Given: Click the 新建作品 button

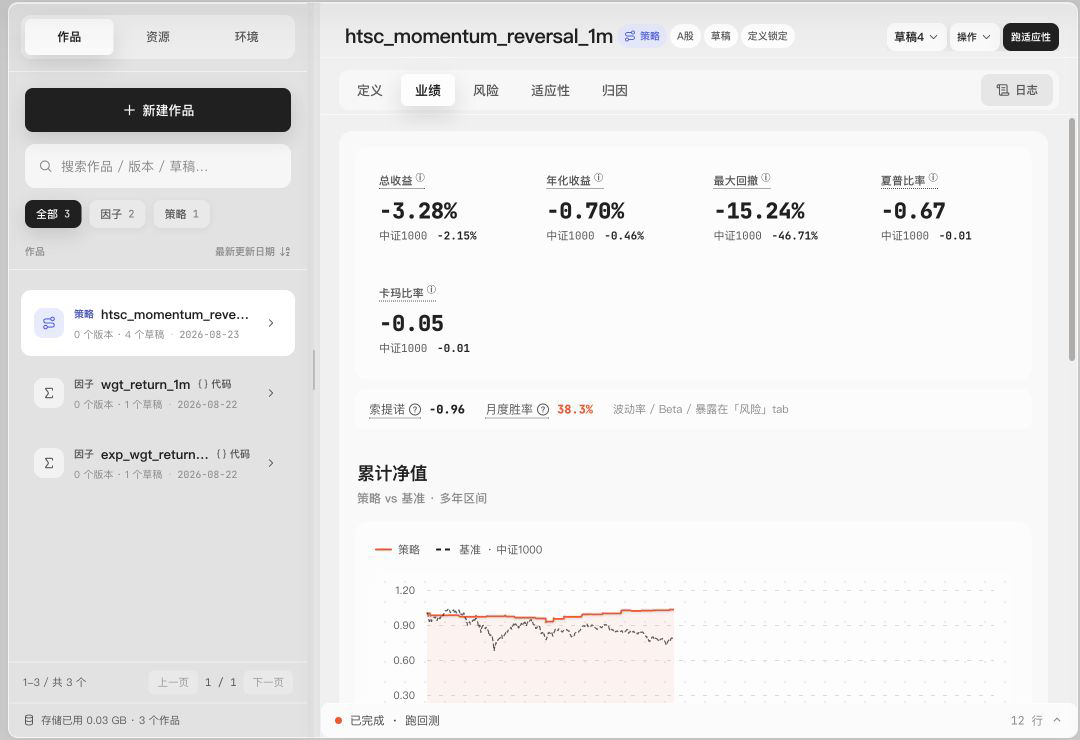Looking at the screenshot, I should tap(158, 110).
